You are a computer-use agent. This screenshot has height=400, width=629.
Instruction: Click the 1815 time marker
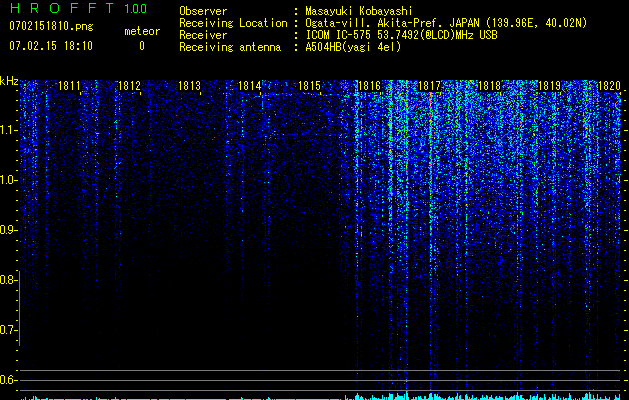pos(309,86)
